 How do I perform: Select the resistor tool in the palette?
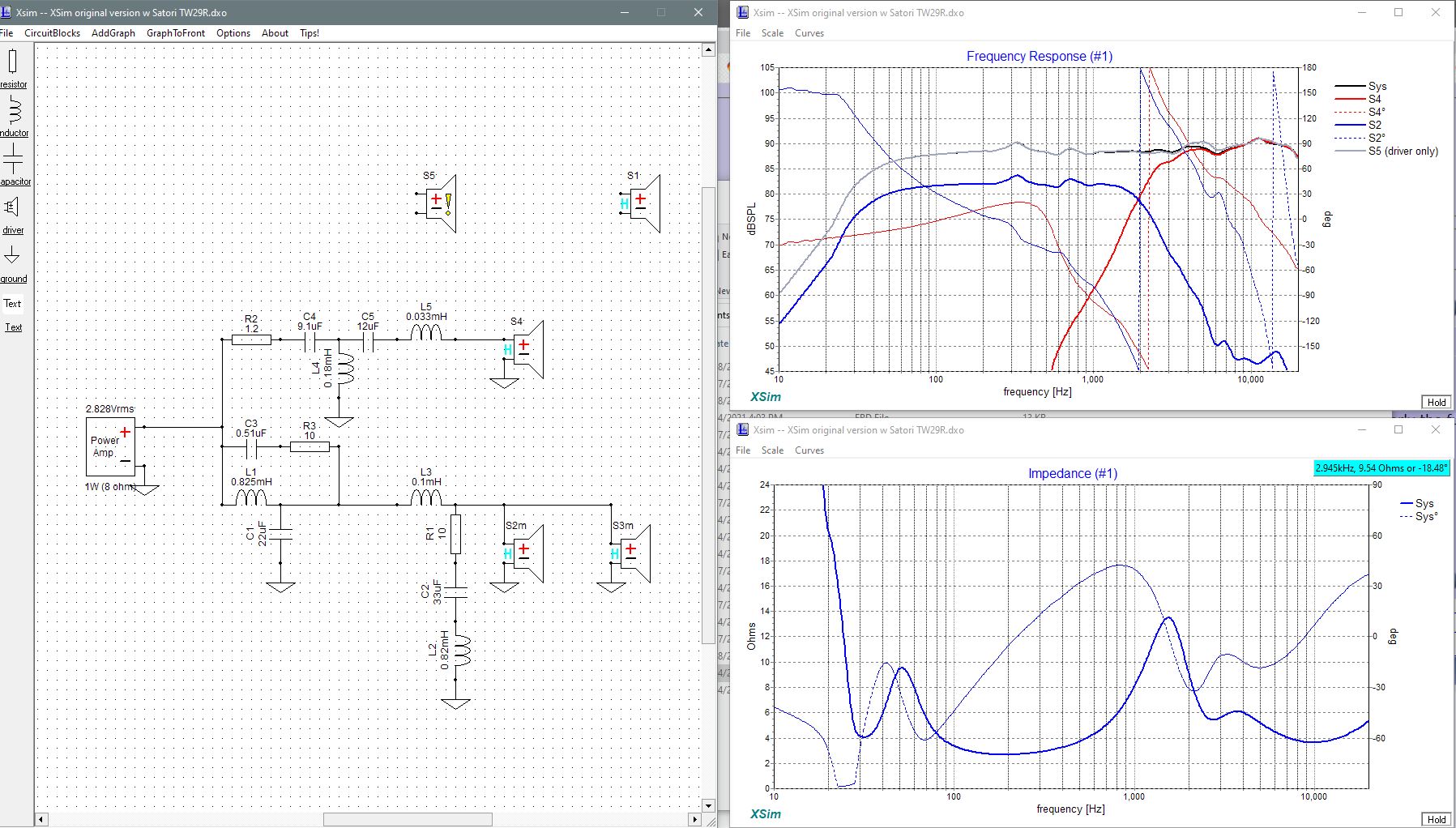point(13,68)
